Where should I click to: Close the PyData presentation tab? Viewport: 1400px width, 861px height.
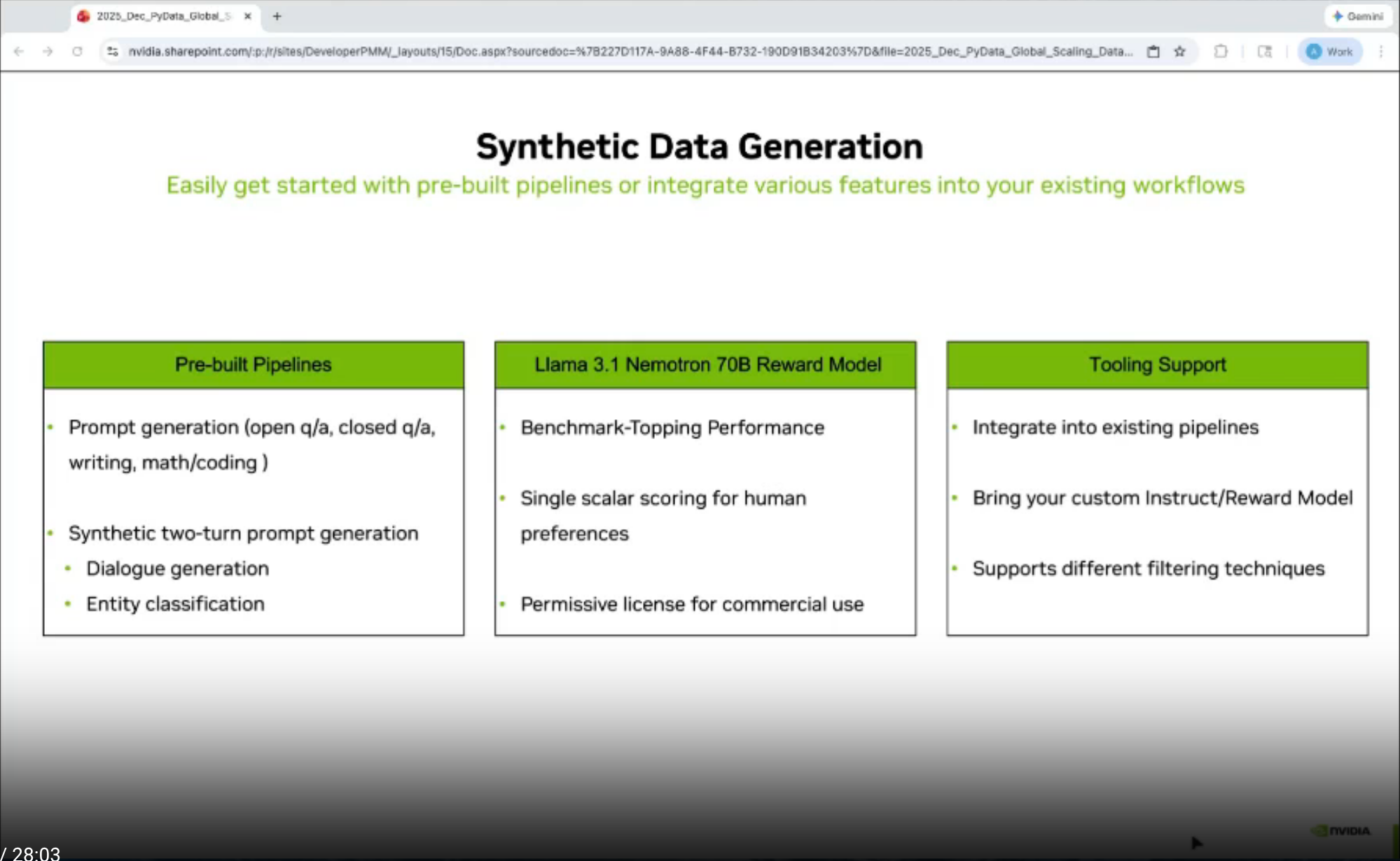(x=247, y=16)
